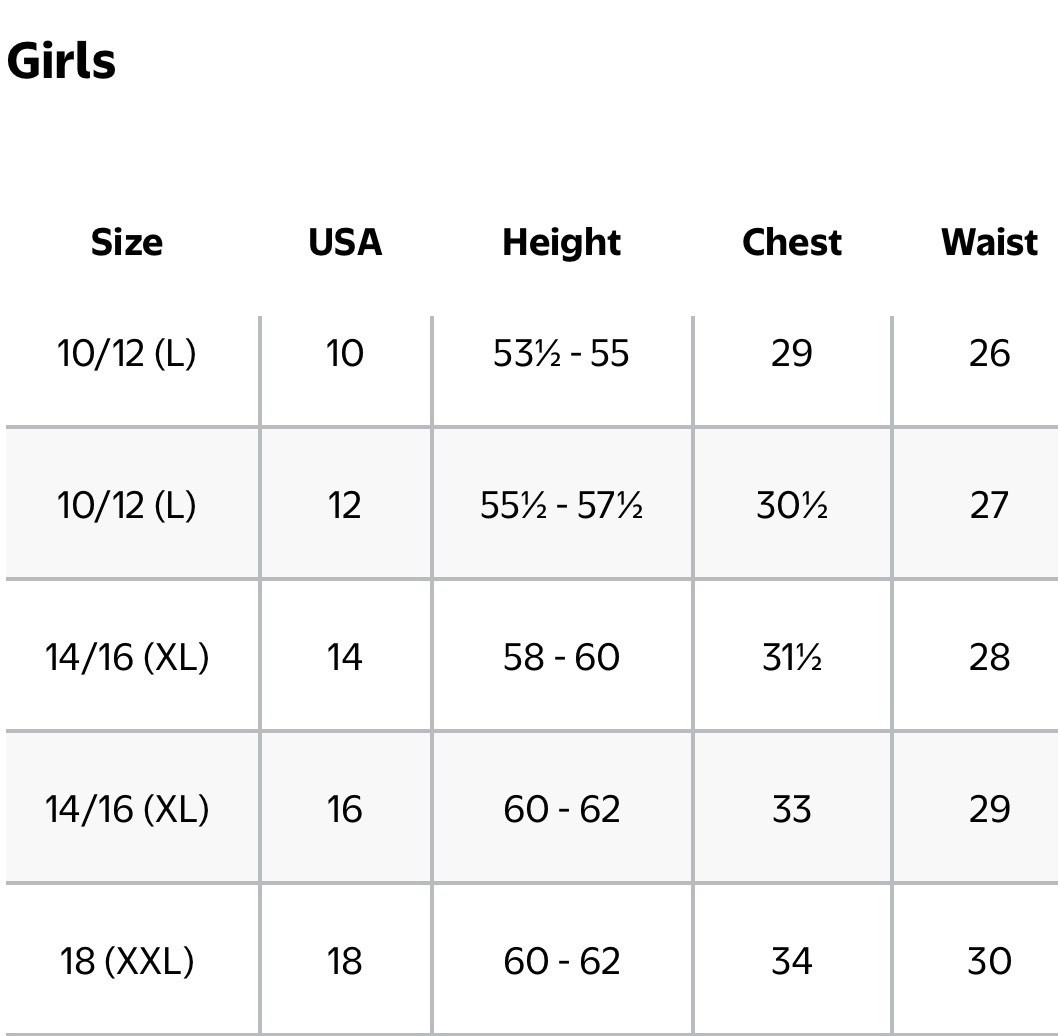Select the Size column header
Screen dimensions: 1058x1036
pos(126,242)
